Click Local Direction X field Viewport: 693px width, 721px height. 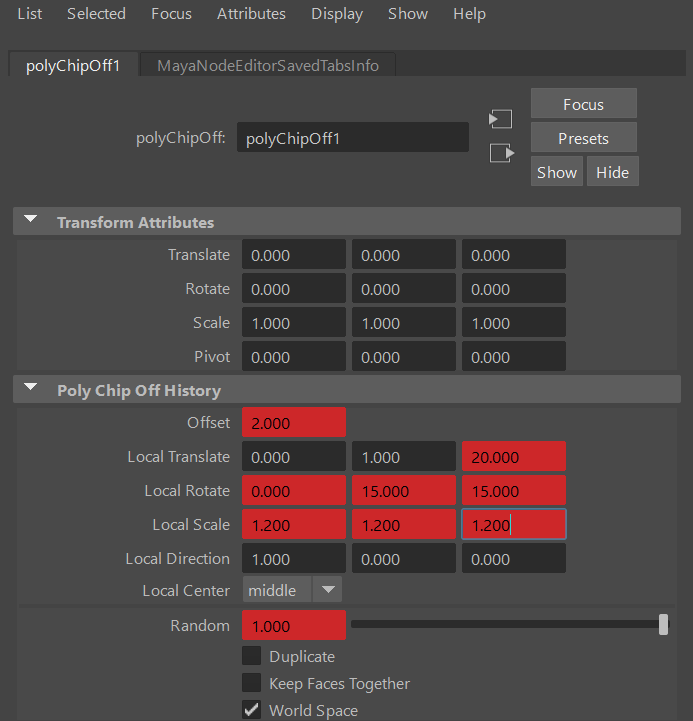(x=294, y=558)
